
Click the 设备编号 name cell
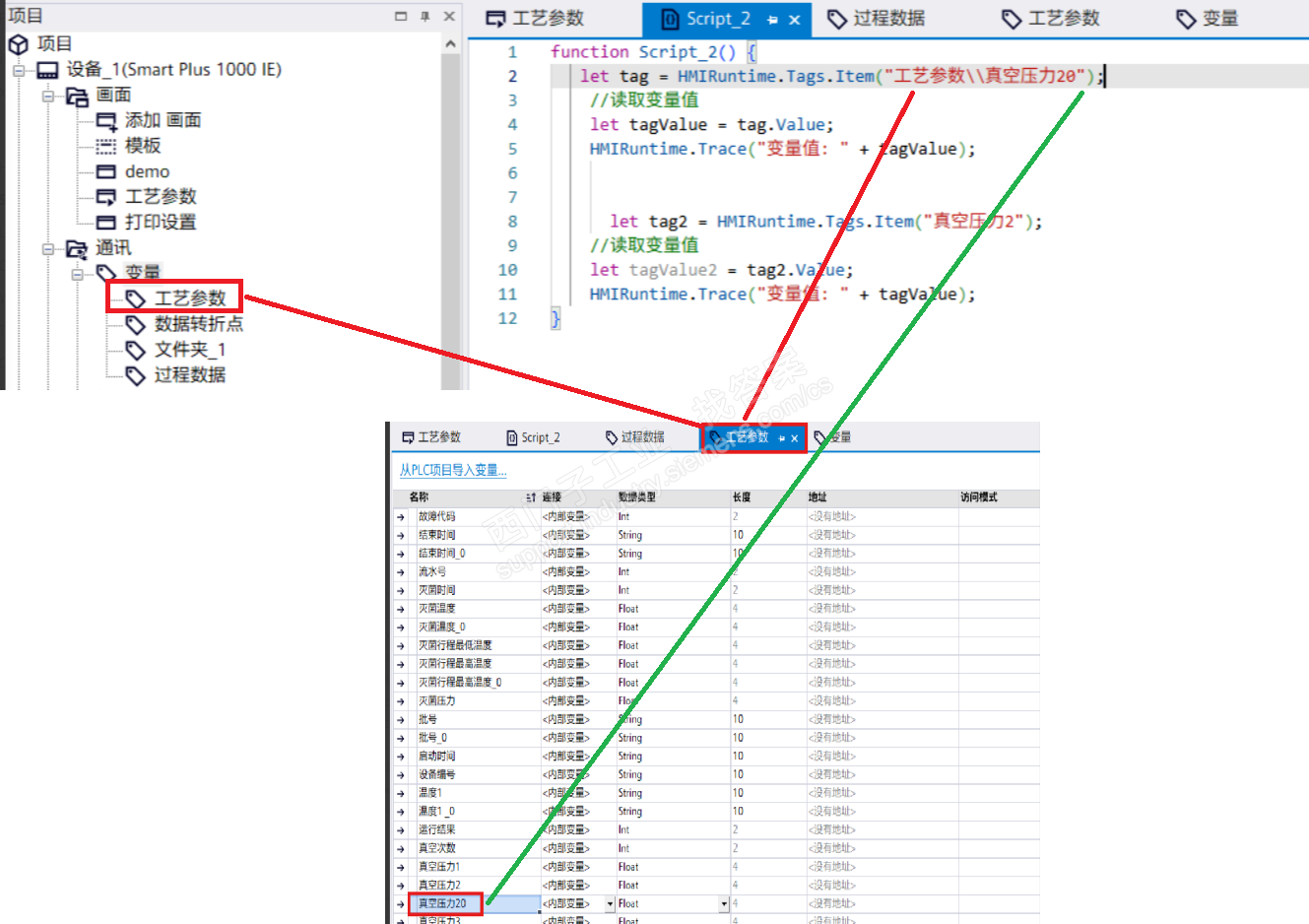click(x=475, y=775)
